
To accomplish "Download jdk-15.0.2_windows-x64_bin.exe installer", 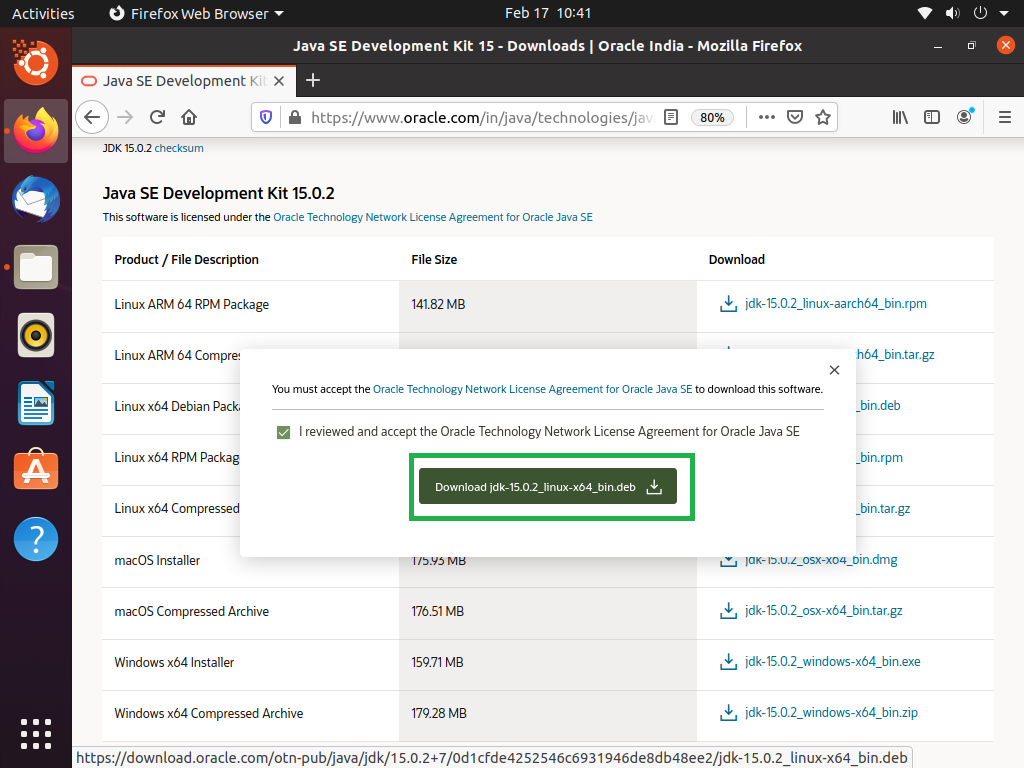I will tap(833, 662).
